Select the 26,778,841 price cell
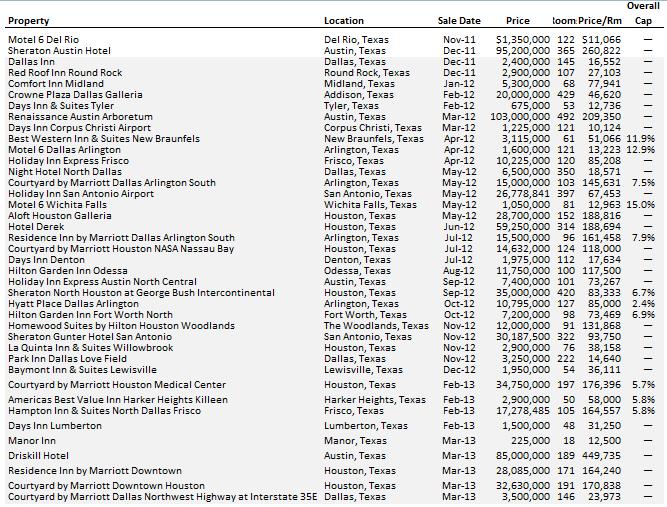Viewport: 667px width, 507px height. (x=523, y=194)
